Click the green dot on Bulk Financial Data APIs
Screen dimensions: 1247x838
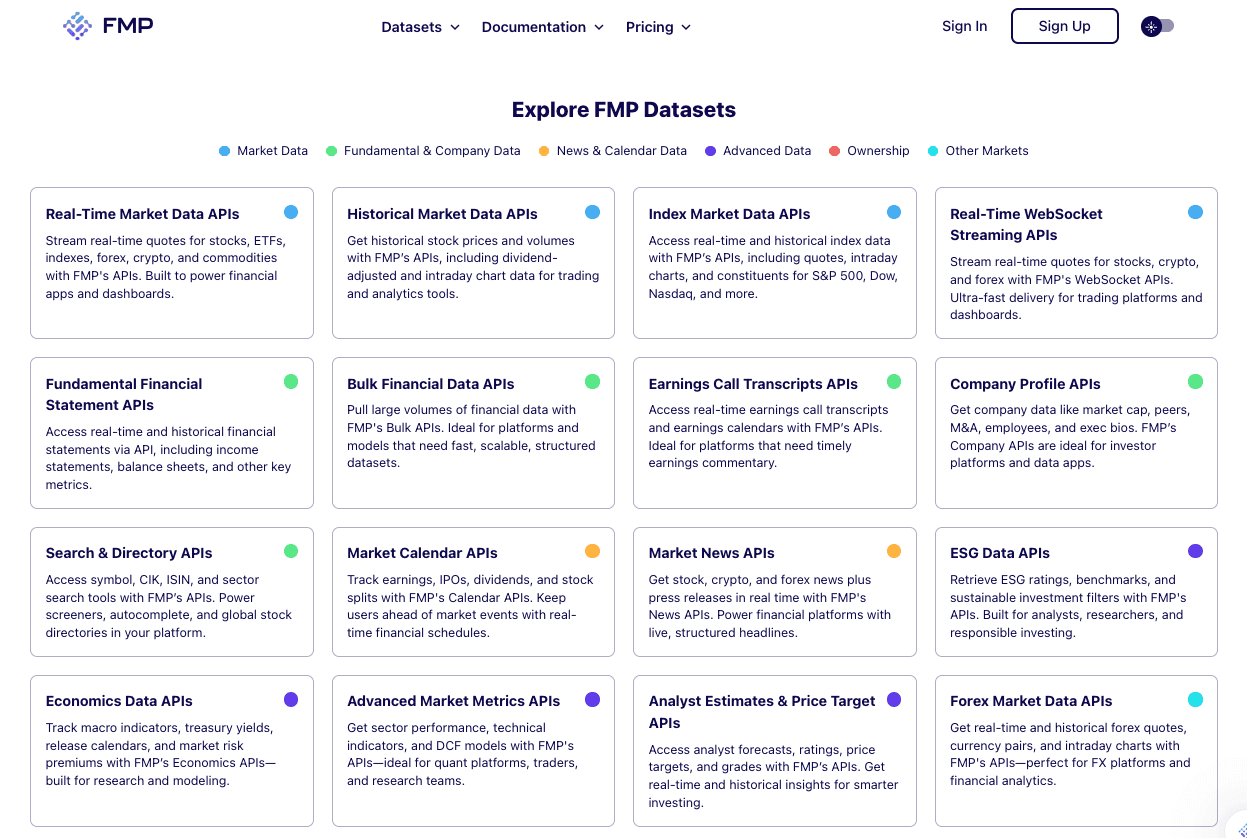(x=592, y=381)
